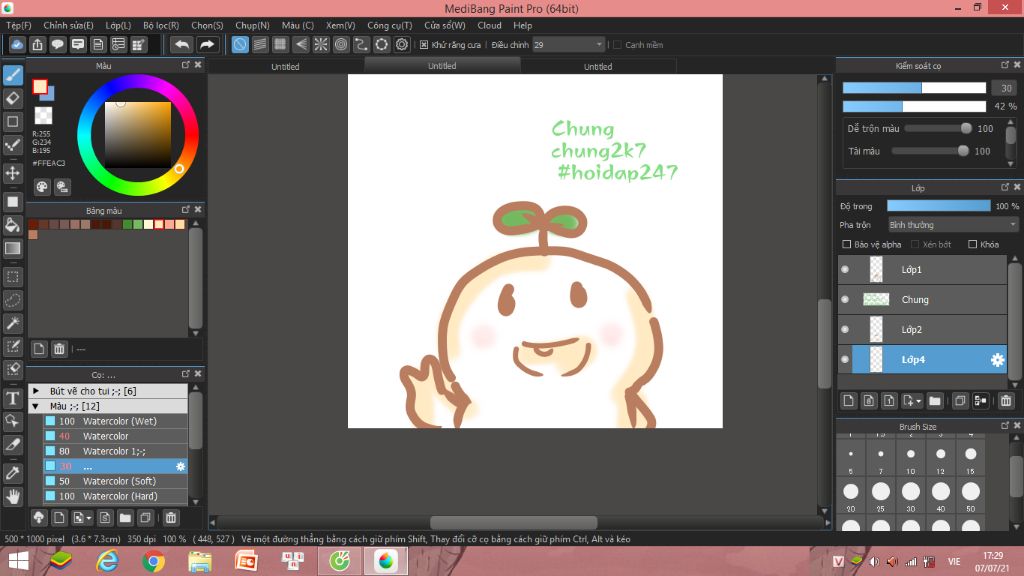Select the Brush tool in left toolbar
The height and width of the screenshot is (576, 1024).
(x=12, y=75)
